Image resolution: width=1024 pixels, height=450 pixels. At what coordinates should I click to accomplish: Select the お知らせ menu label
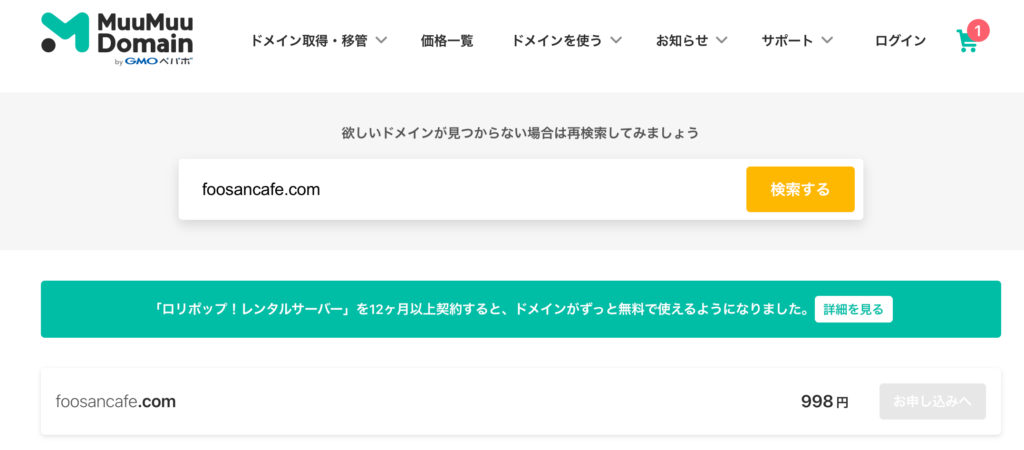point(682,41)
